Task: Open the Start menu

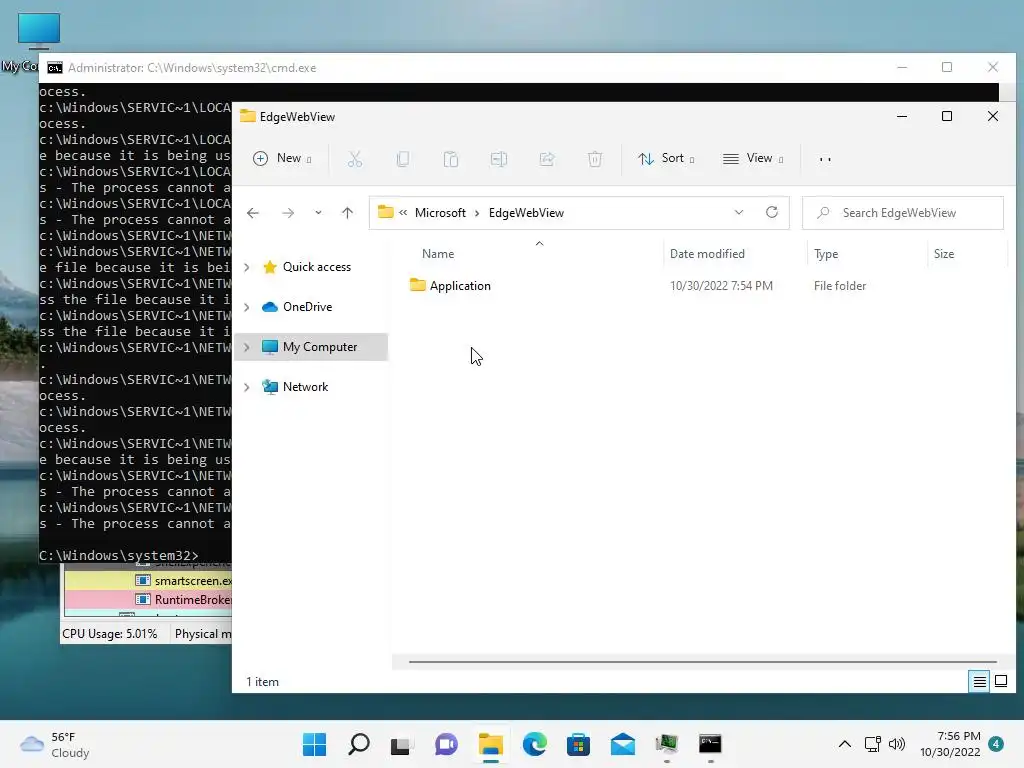Action: click(314, 744)
